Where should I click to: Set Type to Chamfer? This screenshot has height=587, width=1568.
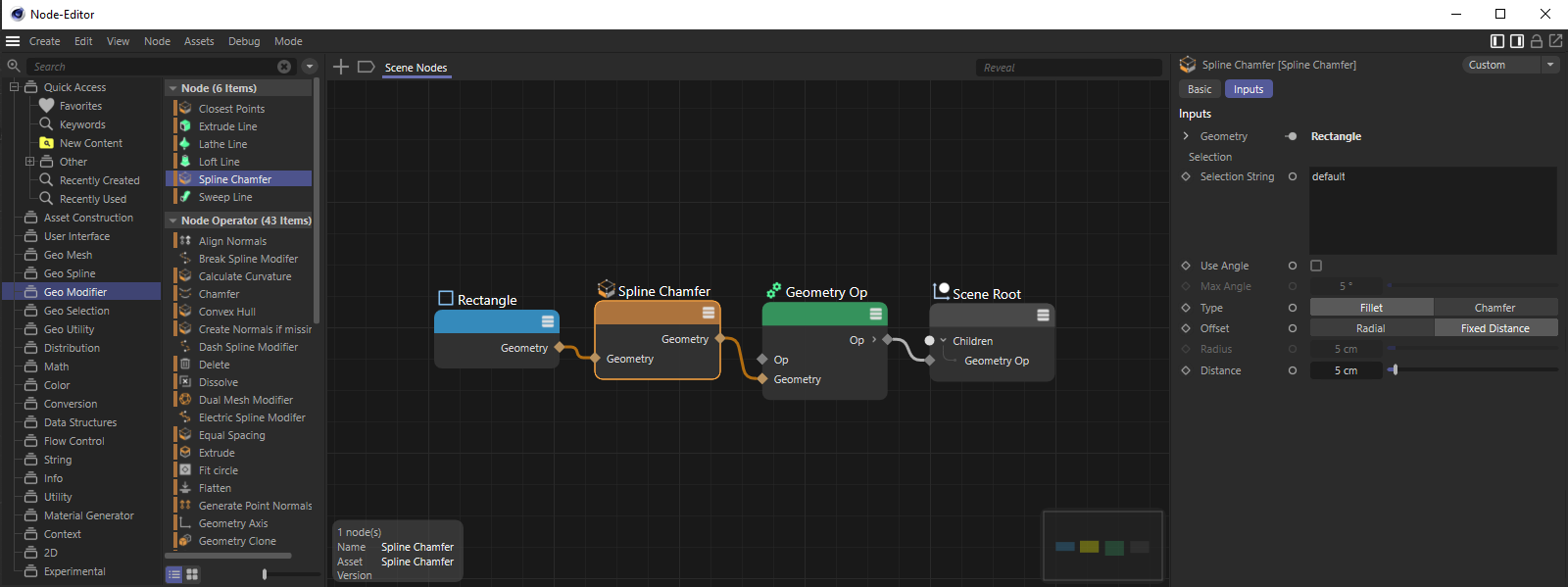click(1494, 308)
